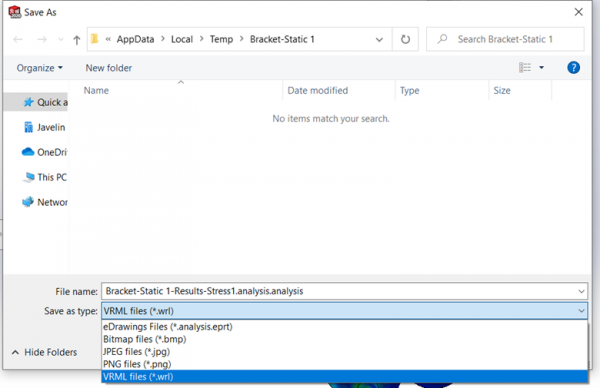Select This PC in the sidebar
Image resolution: width=600 pixels, height=388 pixels.
(44, 177)
